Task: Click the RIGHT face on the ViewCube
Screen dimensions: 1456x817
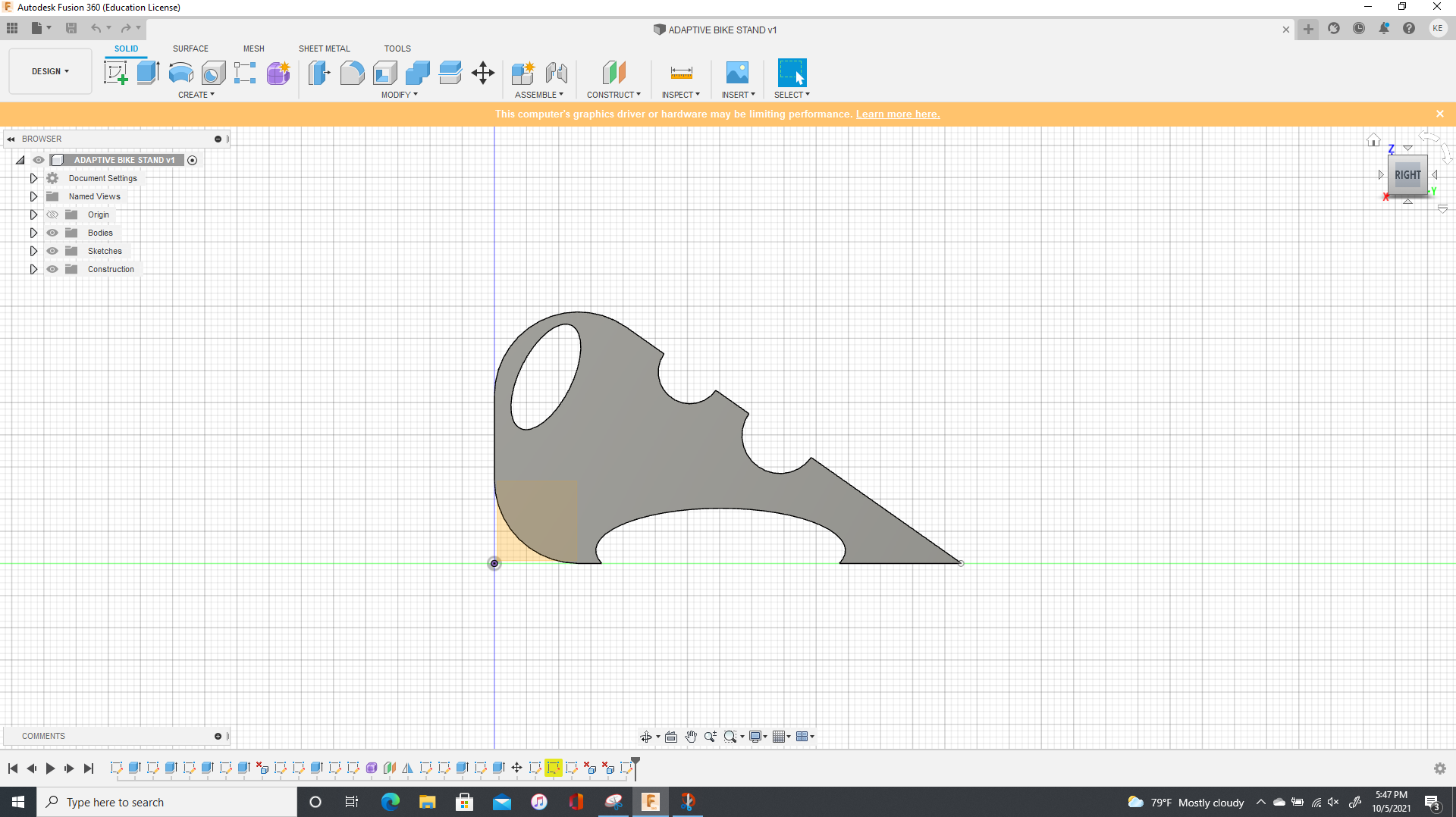Action: 1407,175
